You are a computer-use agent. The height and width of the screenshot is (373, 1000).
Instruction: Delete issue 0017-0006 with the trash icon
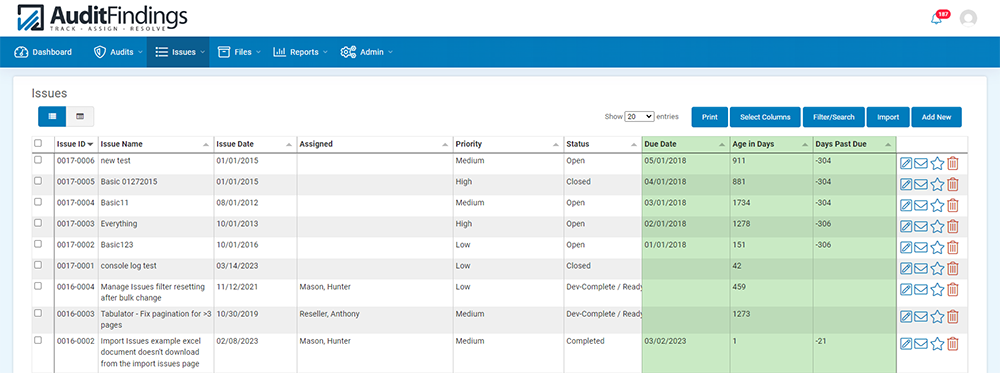[953, 164]
